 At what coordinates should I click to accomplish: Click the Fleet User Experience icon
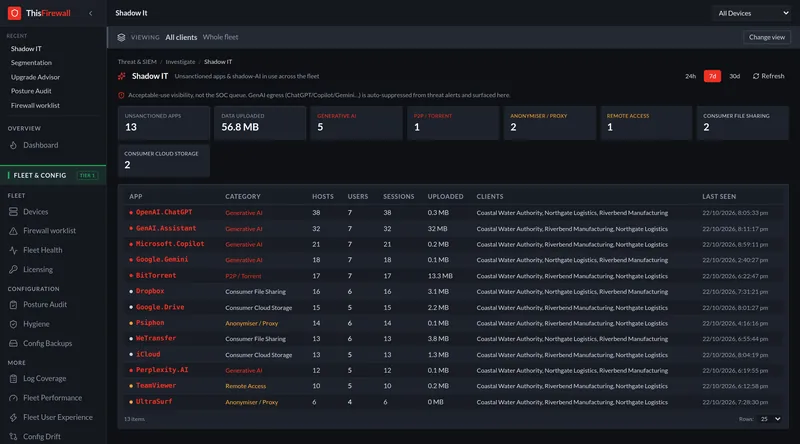tap(13, 417)
